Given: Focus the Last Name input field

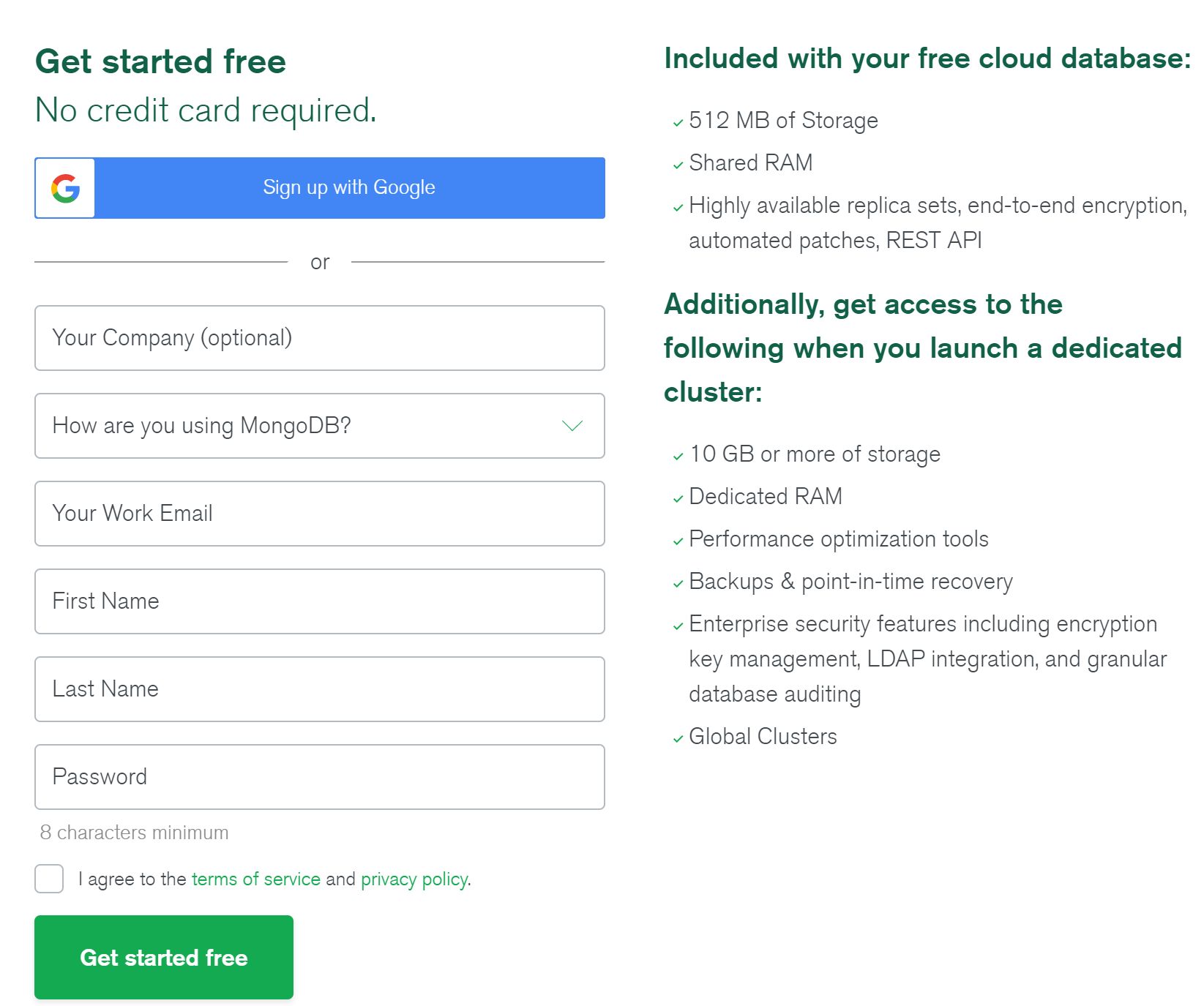Looking at the screenshot, I should 319,689.
